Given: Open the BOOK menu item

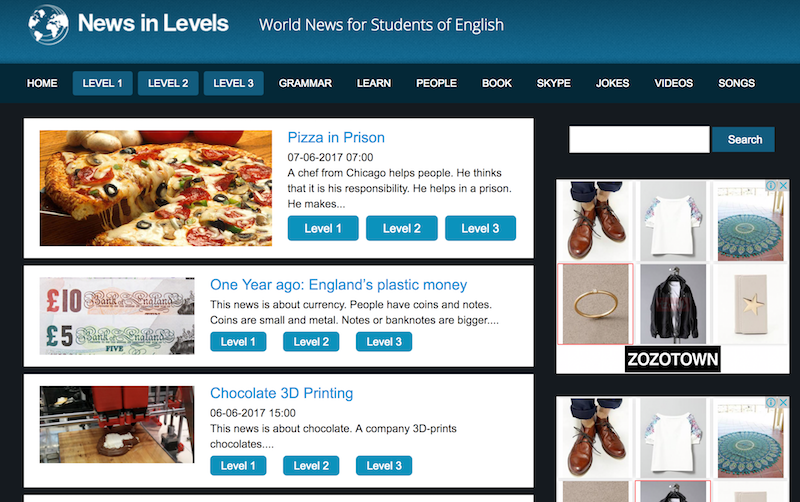Looking at the screenshot, I should point(496,83).
